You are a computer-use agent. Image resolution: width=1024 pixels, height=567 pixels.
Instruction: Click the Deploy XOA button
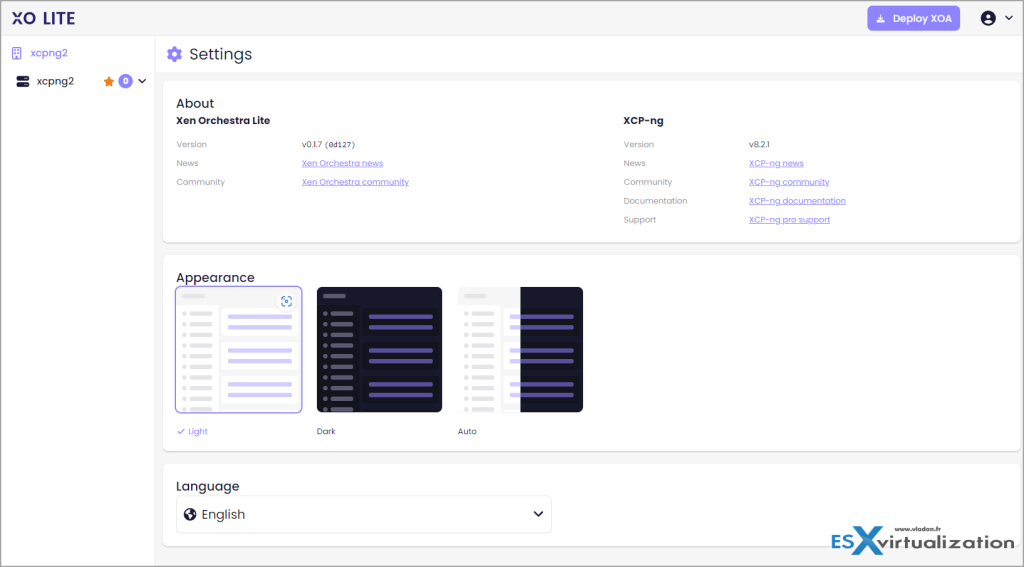913,18
